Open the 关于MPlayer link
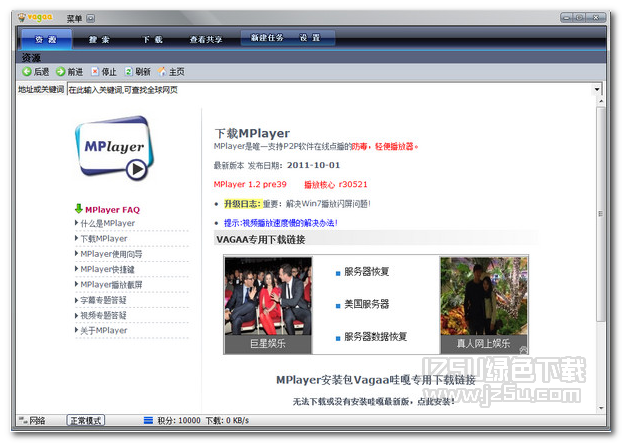The height and width of the screenshot is (443, 622). [x=104, y=331]
